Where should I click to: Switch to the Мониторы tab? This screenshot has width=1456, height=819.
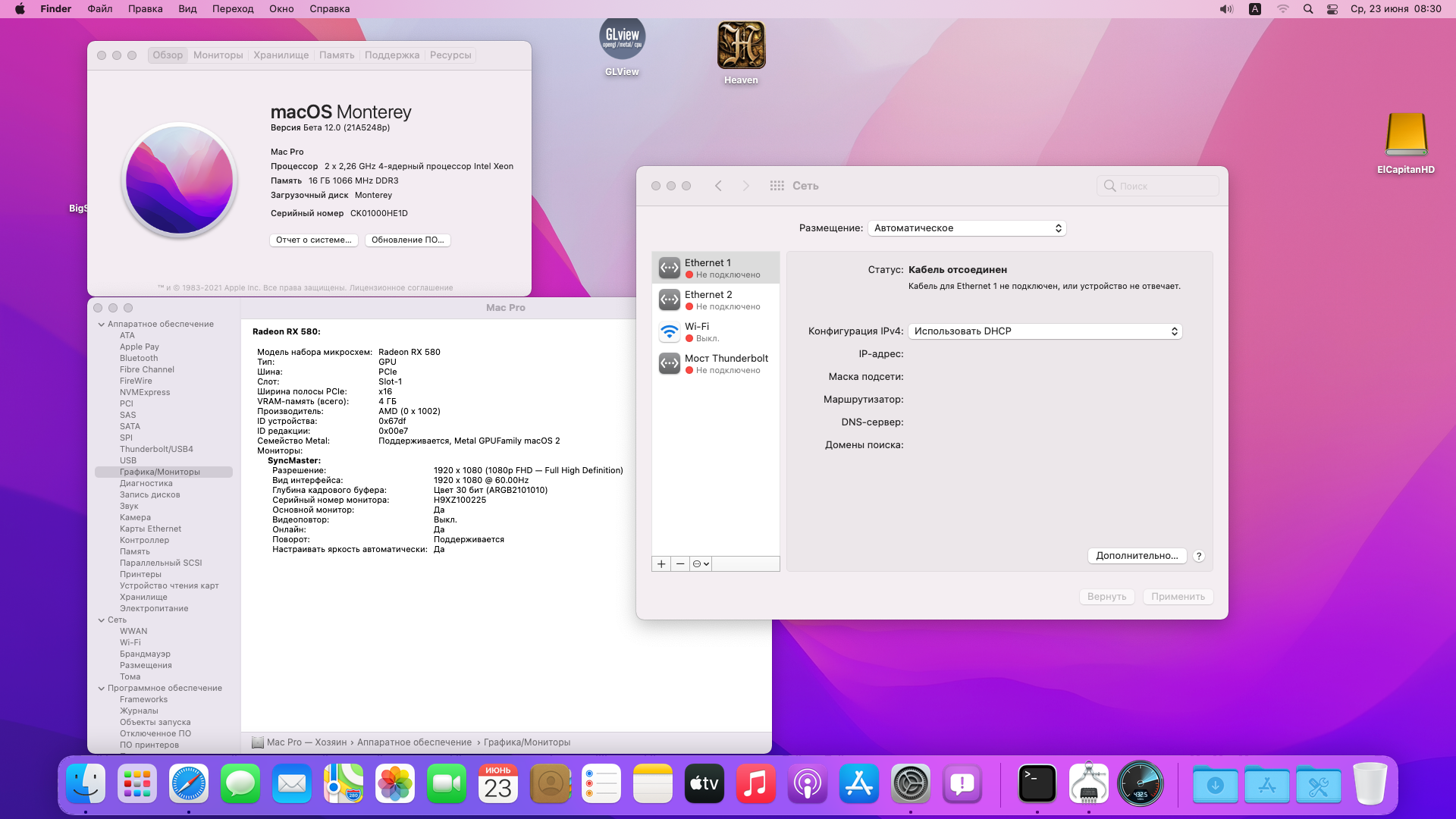click(218, 55)
